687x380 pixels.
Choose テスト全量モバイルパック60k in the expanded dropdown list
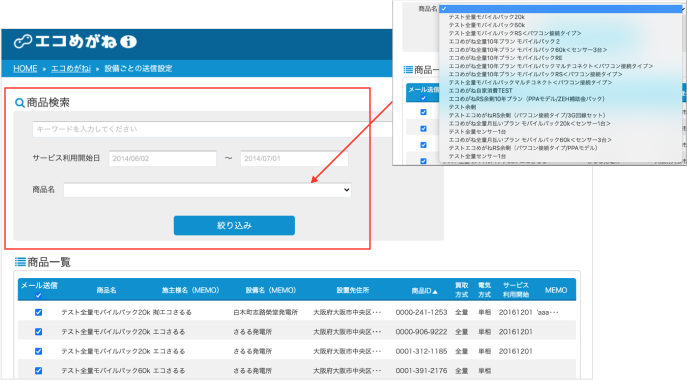486,25
